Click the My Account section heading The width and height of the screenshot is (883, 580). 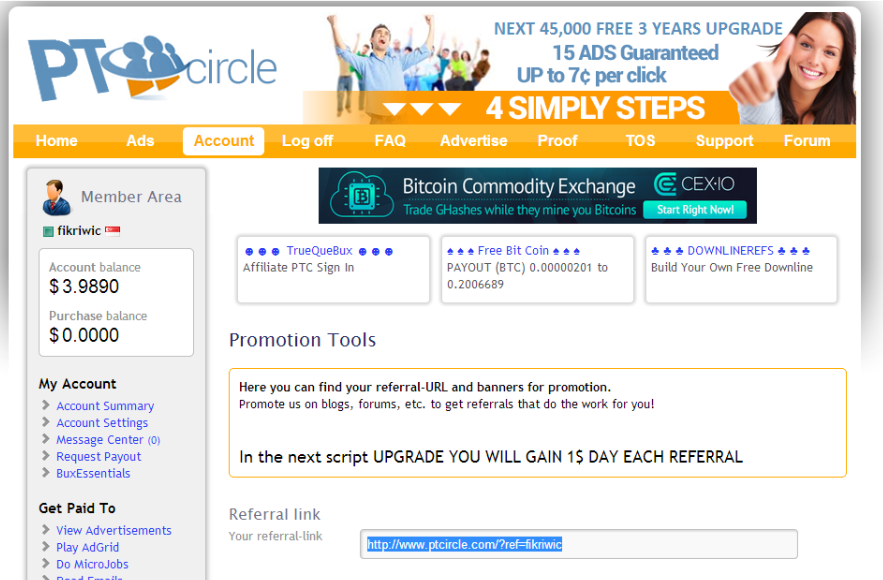[x=77, y=384]
